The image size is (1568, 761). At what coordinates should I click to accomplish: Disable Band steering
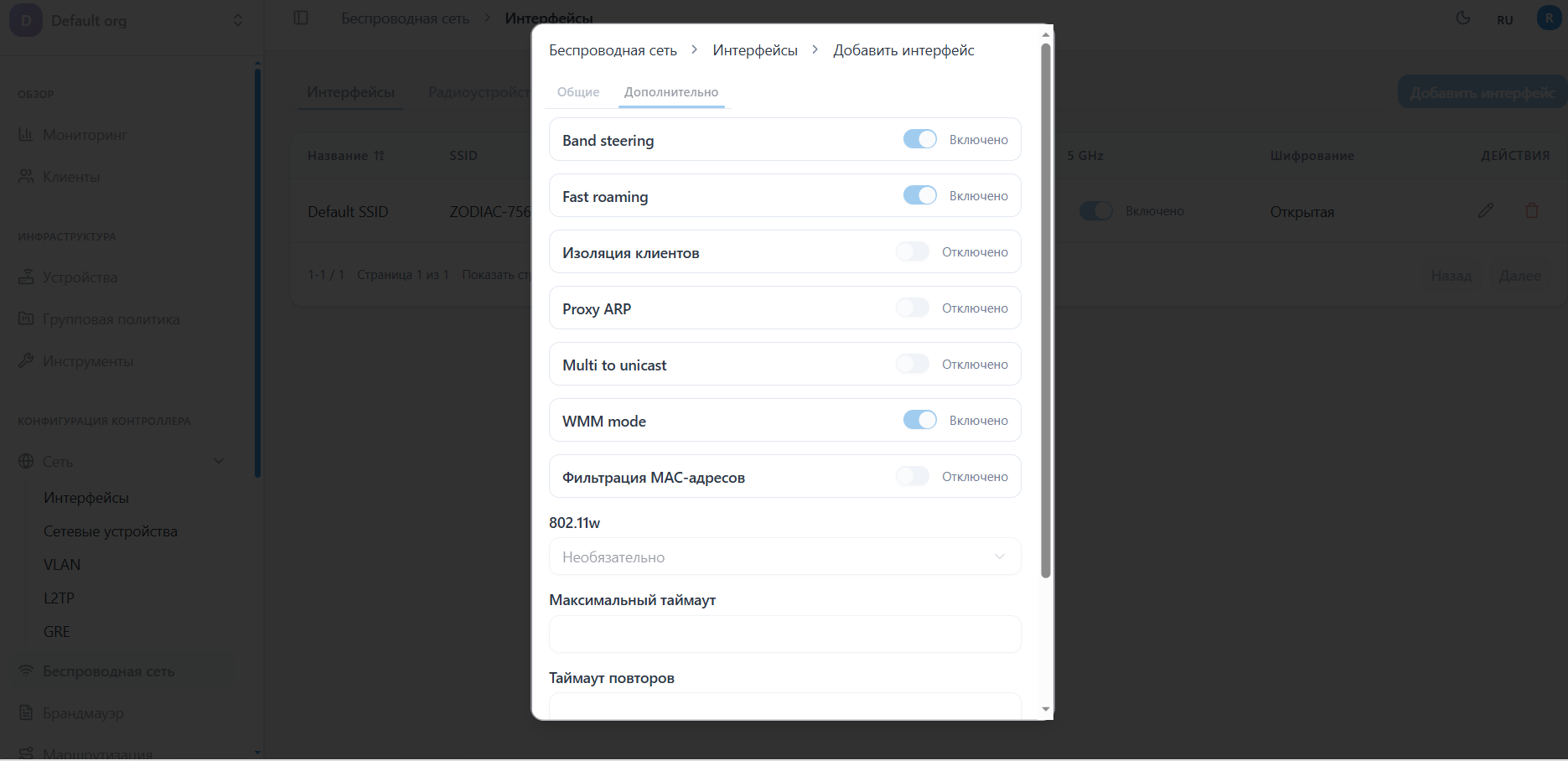pyautogui.click(x=920, y=139)
